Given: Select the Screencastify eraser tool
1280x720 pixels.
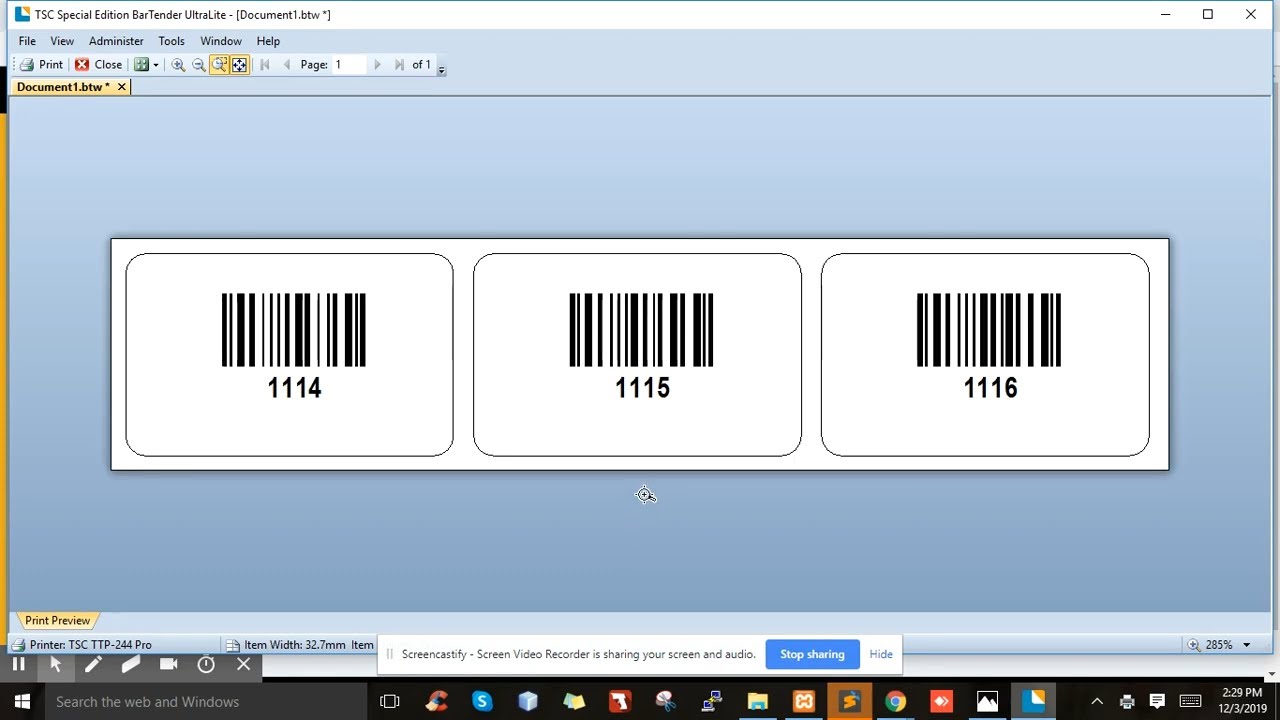Looking at the screenshot, I should click(130, 664).
